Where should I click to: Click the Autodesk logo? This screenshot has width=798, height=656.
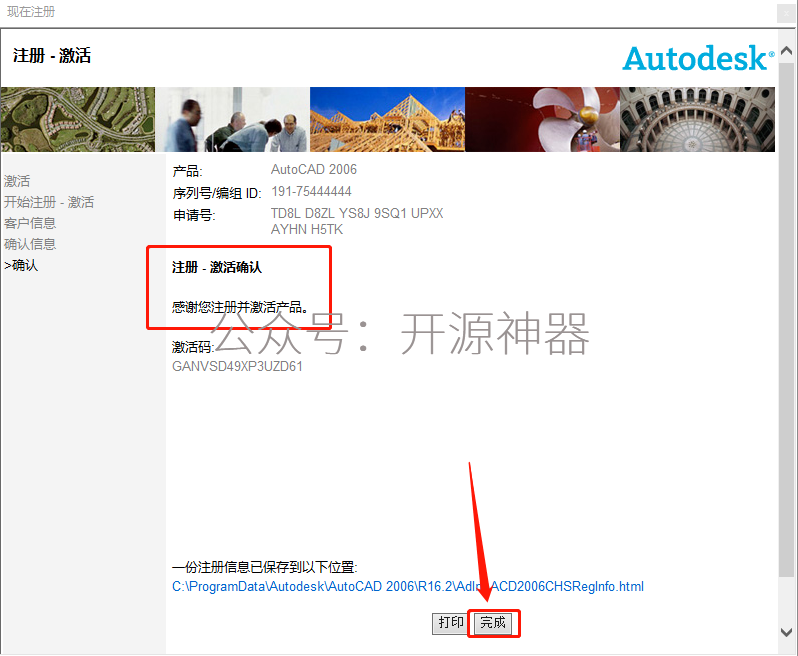[x=698, y=58]
